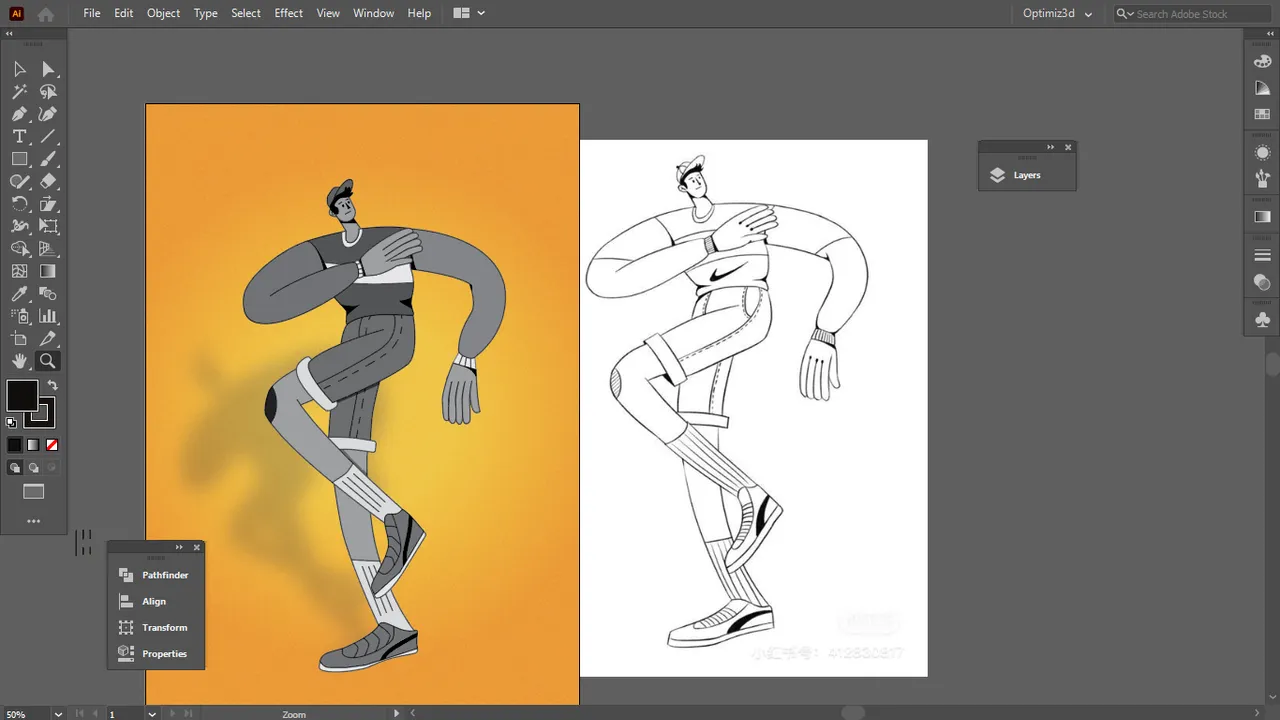Select the Direct Selection tool
The width and height of the screenshot is (1280, 720).
pos(47,69)
